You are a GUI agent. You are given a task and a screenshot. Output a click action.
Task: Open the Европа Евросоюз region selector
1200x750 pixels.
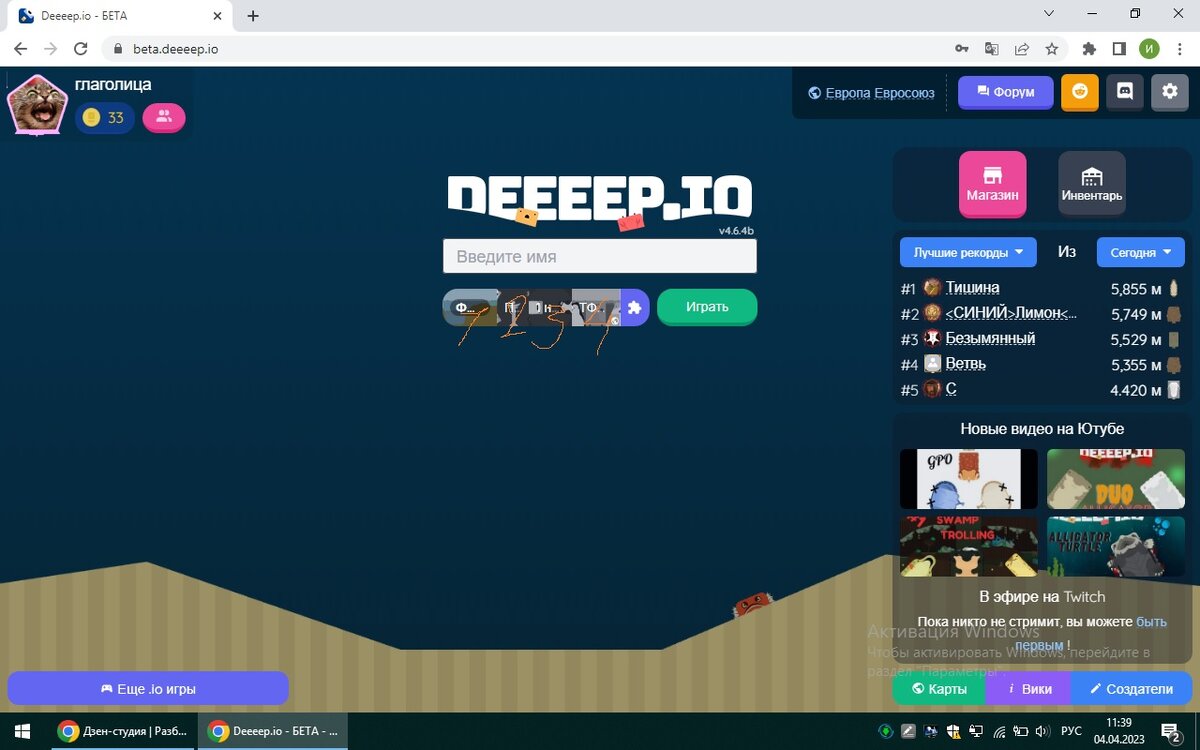click(x=871, y=93)
